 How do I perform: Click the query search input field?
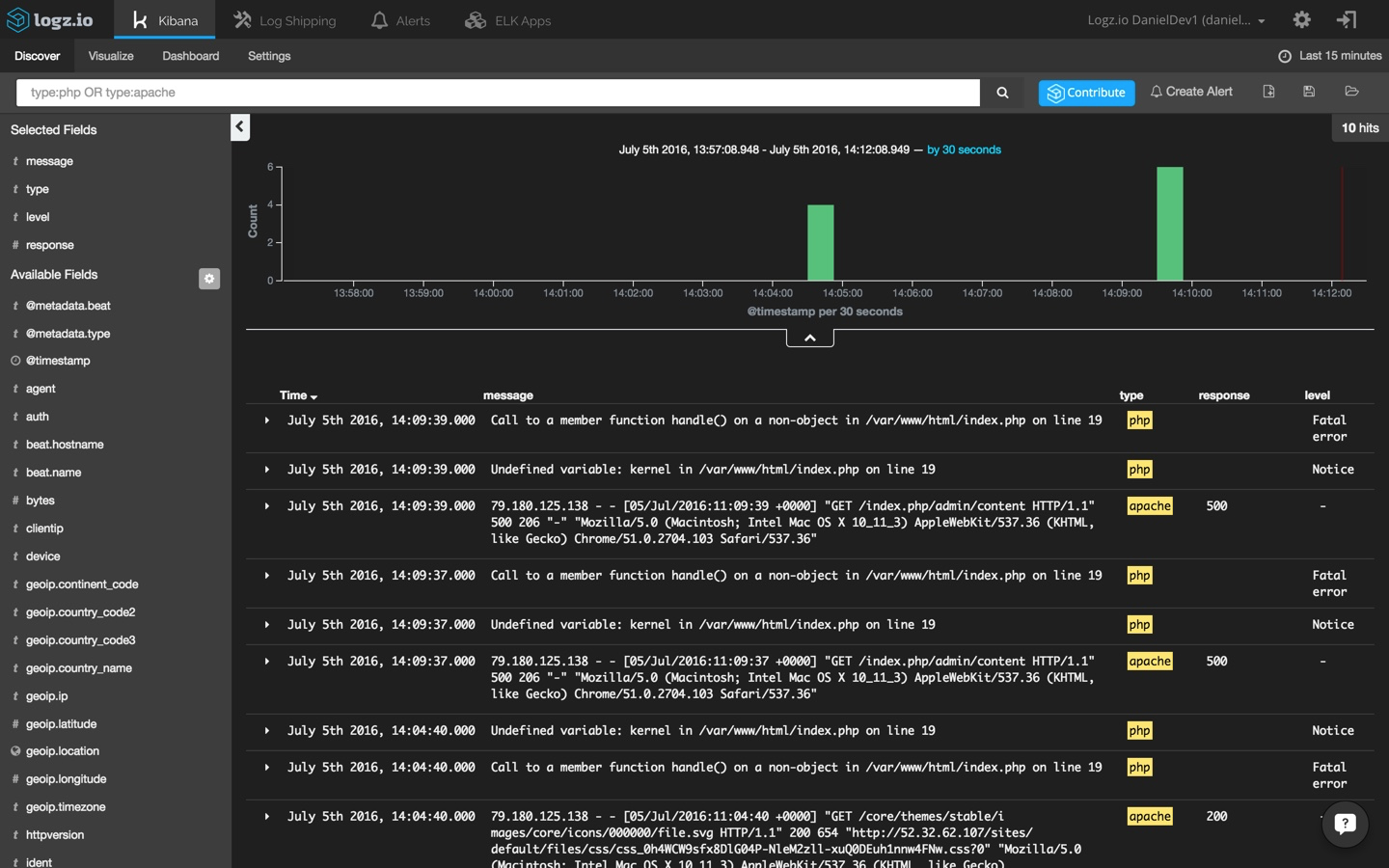(x=498, y=93)
